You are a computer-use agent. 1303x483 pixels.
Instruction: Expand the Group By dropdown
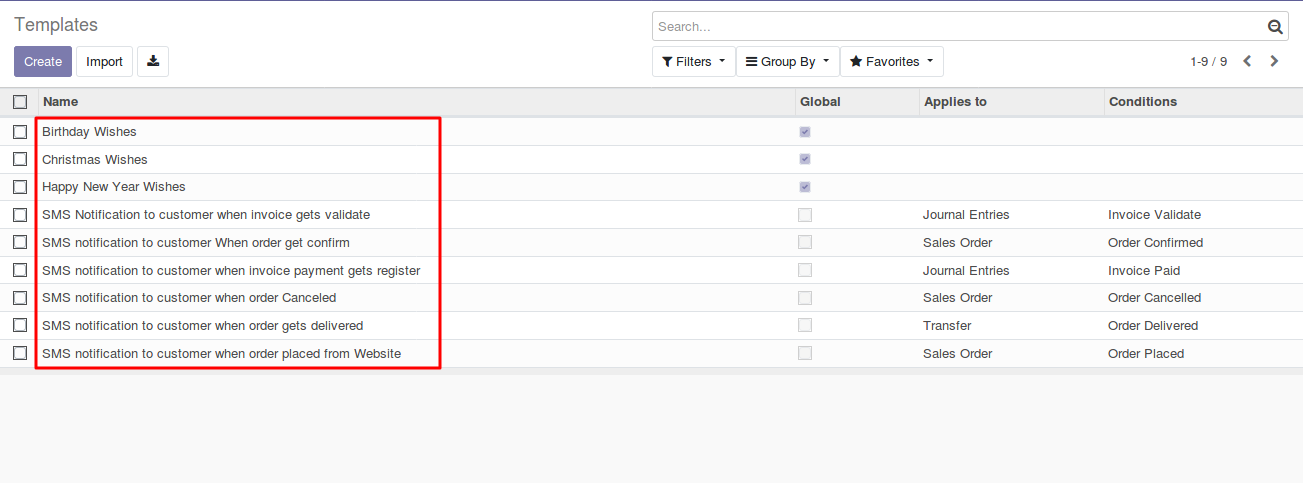tap(787, 61)
